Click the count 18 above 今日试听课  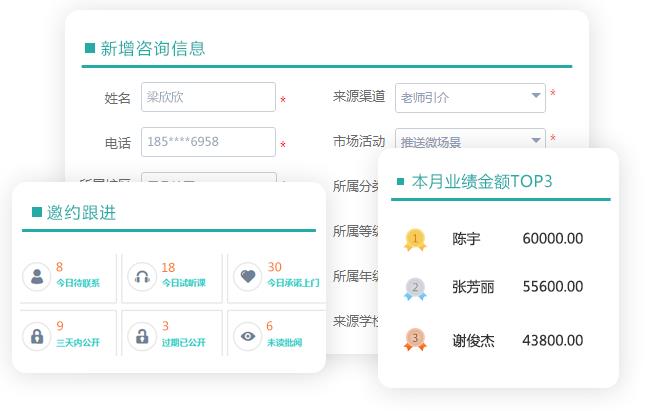[x=168, y=267]
